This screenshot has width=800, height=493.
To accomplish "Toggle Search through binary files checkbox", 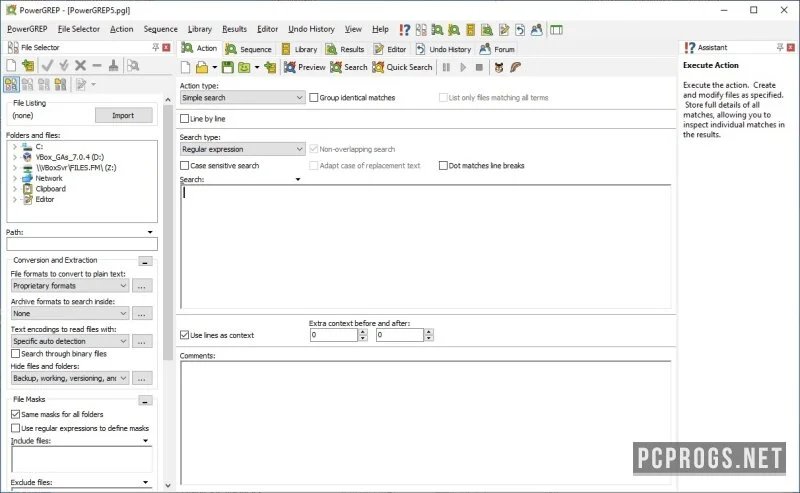I will [15, 354].
